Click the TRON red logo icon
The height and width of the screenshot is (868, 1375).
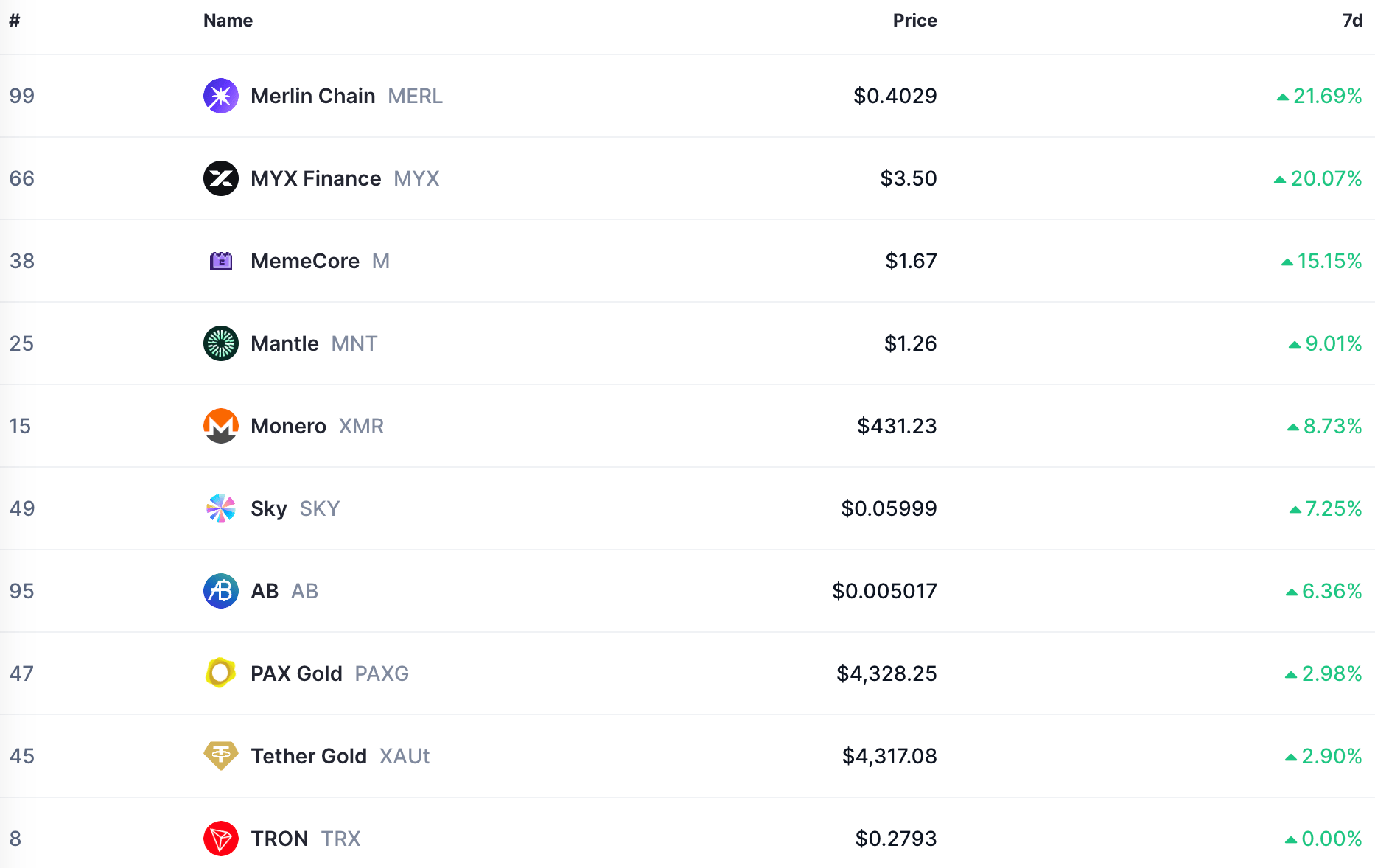(x=220, y=839)
